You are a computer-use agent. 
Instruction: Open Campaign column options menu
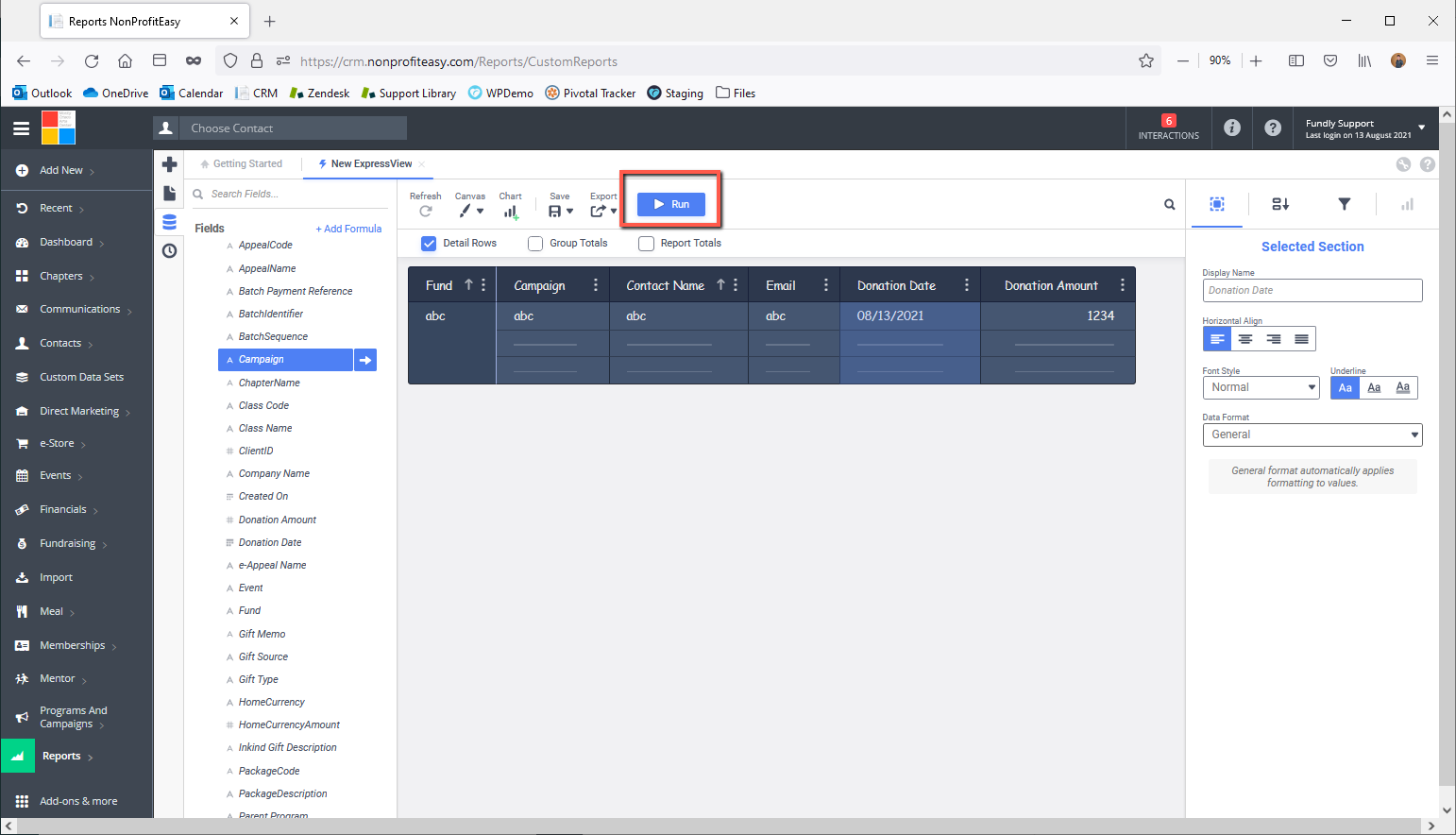pyautogui.click(x=595, y=285)
